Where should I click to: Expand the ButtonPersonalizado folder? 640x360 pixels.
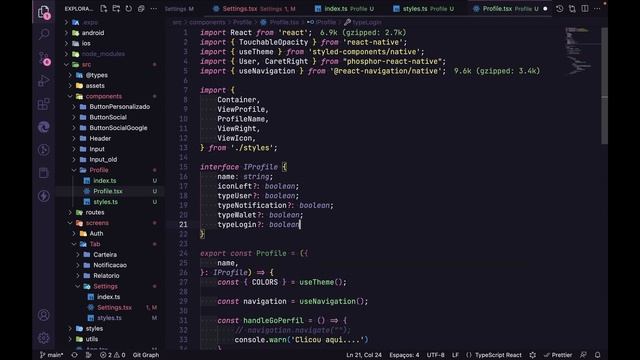click(x=120, y=107)
